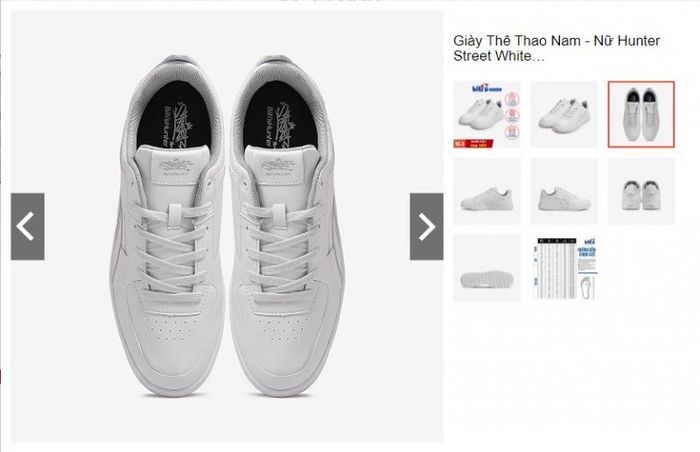Go to previous product image arrow
This screenshot has width=700, height=452.
coord(28,226)
